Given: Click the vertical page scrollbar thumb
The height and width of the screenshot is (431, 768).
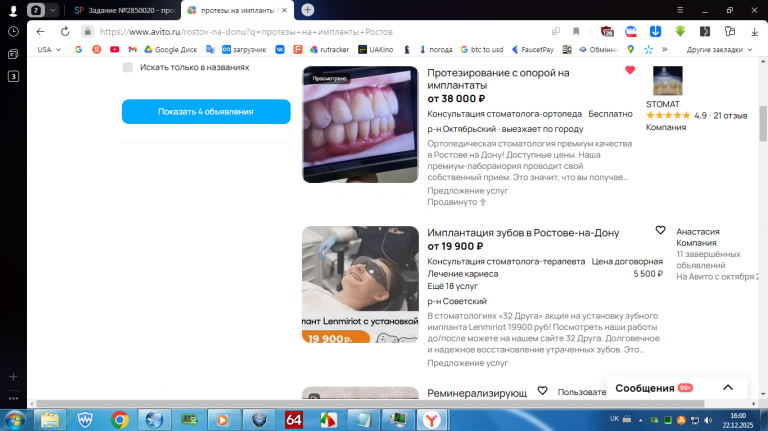Looking at the screenshot, I should click(x=763, y=123).
